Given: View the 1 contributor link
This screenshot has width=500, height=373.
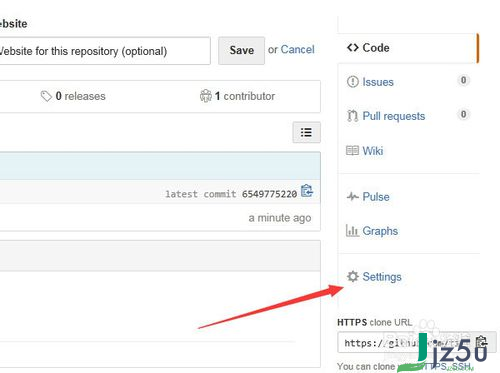Looking at the screenshot, I should click(245, 96).
